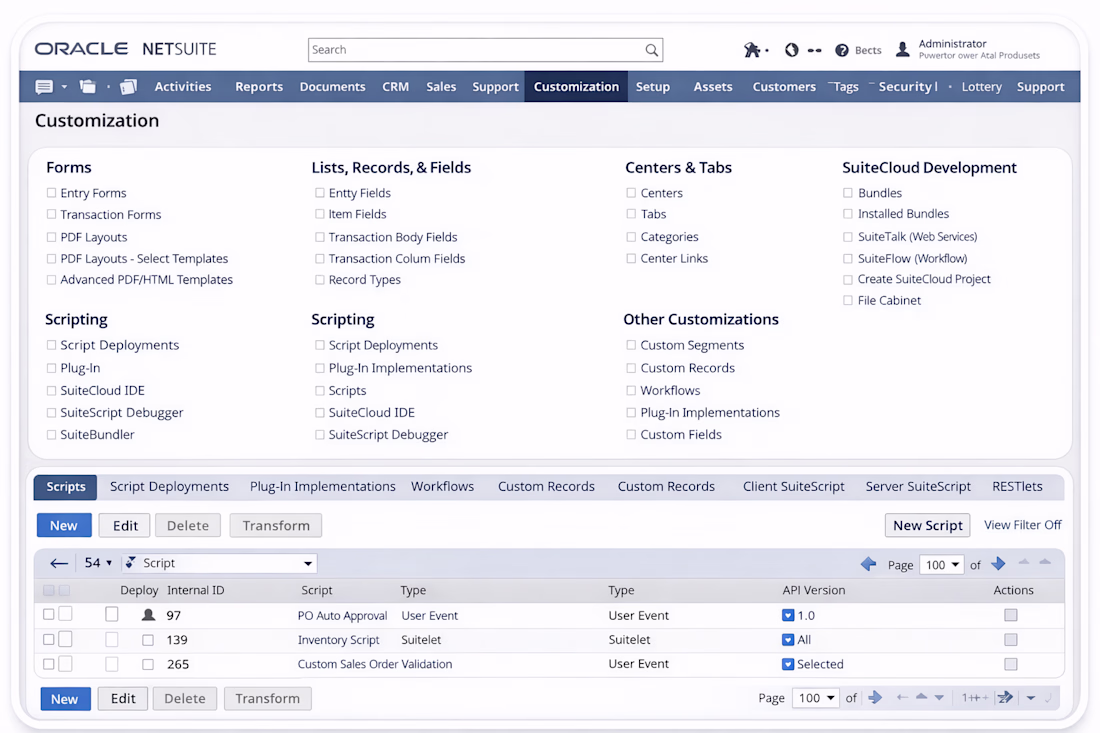
Task: Click the search magnifier icon
Action: pos(651,50)
